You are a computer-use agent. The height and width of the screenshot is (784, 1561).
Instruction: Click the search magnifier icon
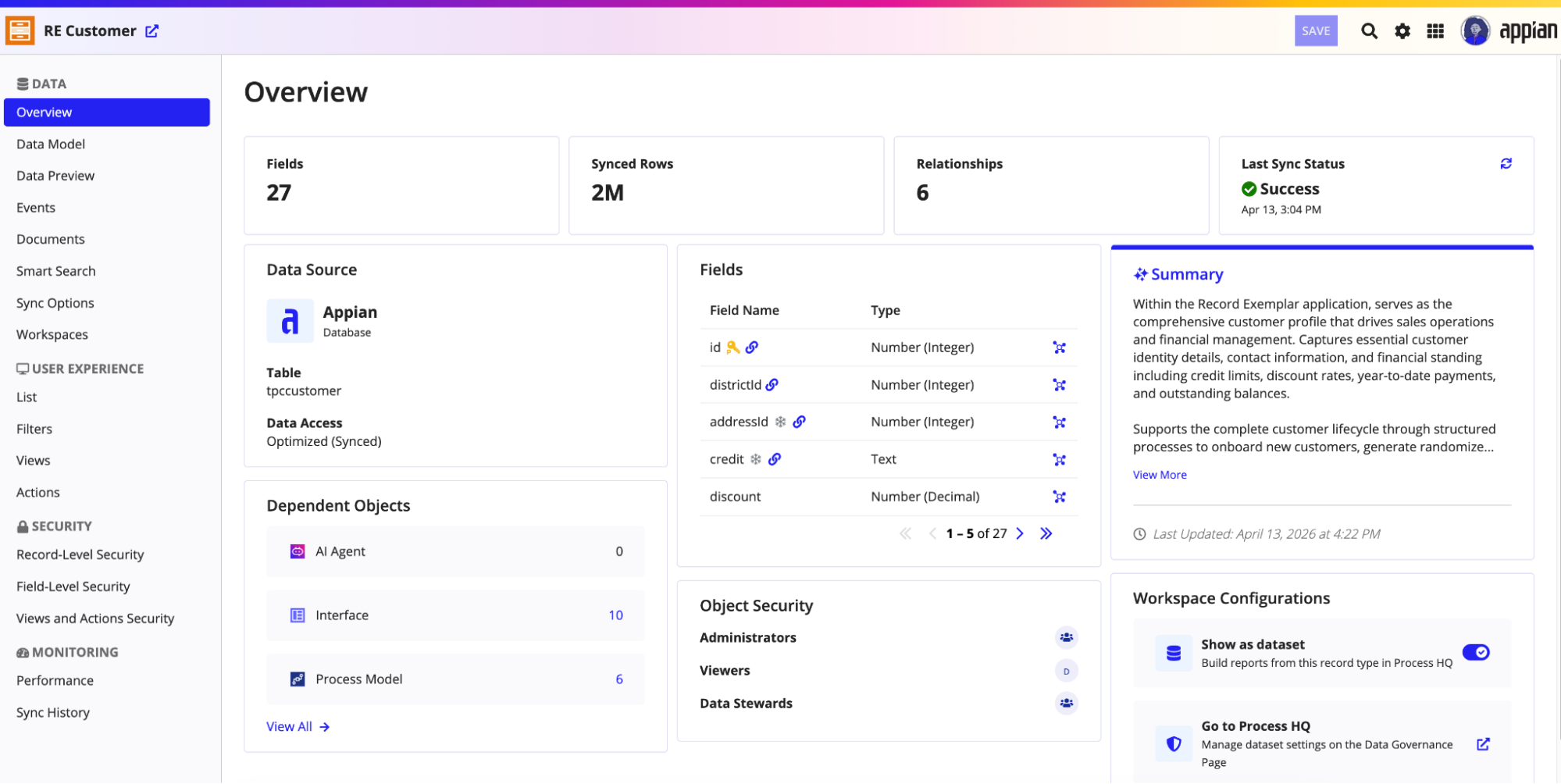point(1369,30)
